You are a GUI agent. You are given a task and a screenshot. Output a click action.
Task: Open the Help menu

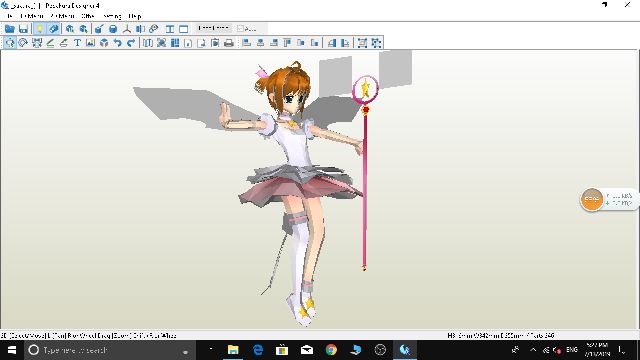(x=135, y=16)
